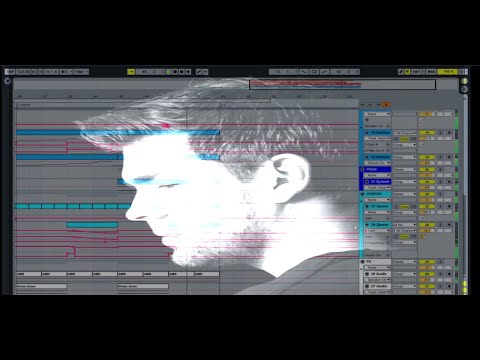This screenshot has height=360, width=480.
Task: Open the PADS track output dropdown
Action: point(405,169)
